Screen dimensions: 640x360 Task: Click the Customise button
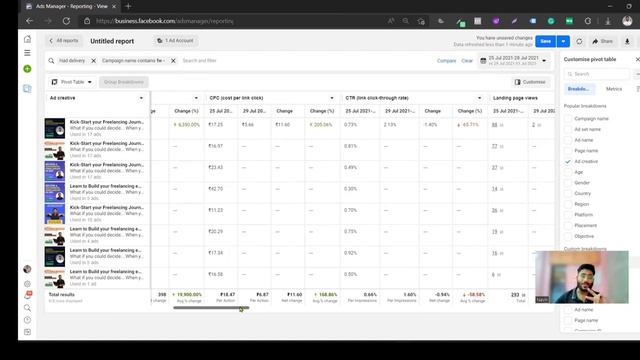530,82
